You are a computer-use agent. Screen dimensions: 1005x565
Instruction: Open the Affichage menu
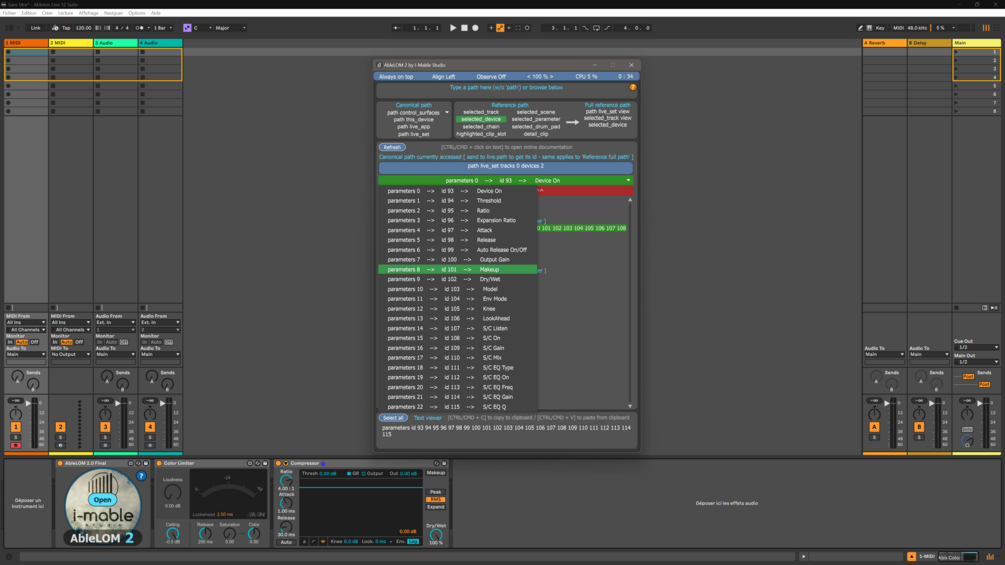tap(88, 13)
